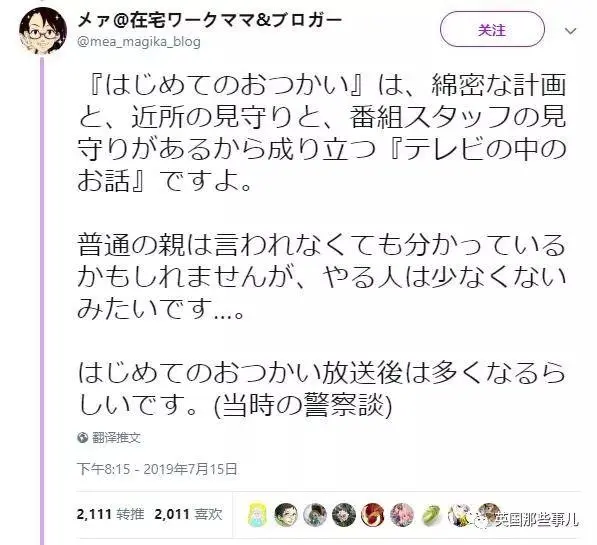Screen dimensions: 597x545
Task: Open the liker avatar of a smiling man with glasses
Action: tap(286, 515)
